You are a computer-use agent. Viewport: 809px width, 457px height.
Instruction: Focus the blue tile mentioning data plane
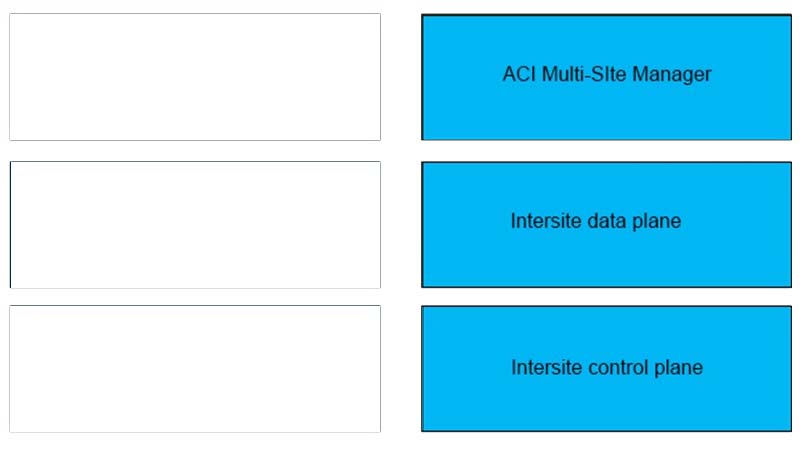[x=606, y=224]
